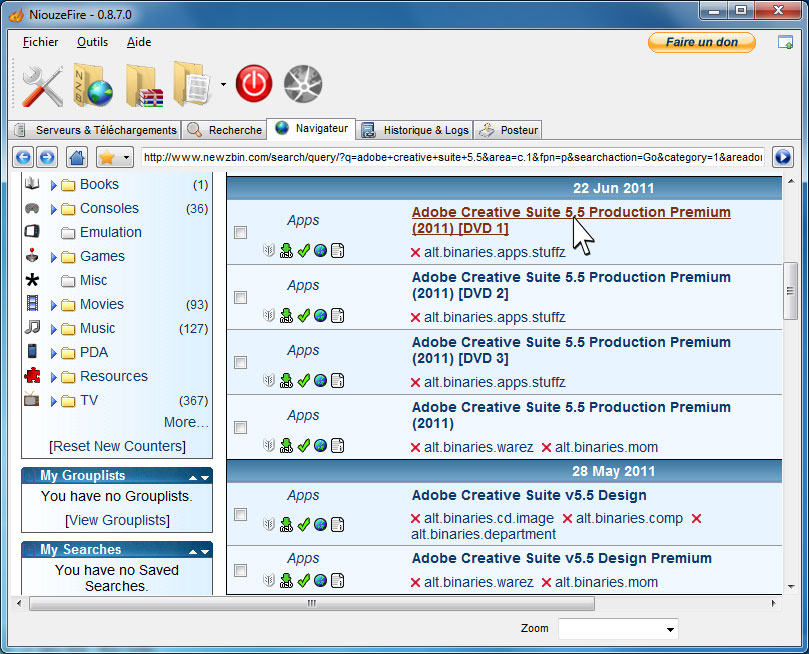Switch to Historique & Logs tab
This screenshot has height=654, width=809.
point(415,130)
